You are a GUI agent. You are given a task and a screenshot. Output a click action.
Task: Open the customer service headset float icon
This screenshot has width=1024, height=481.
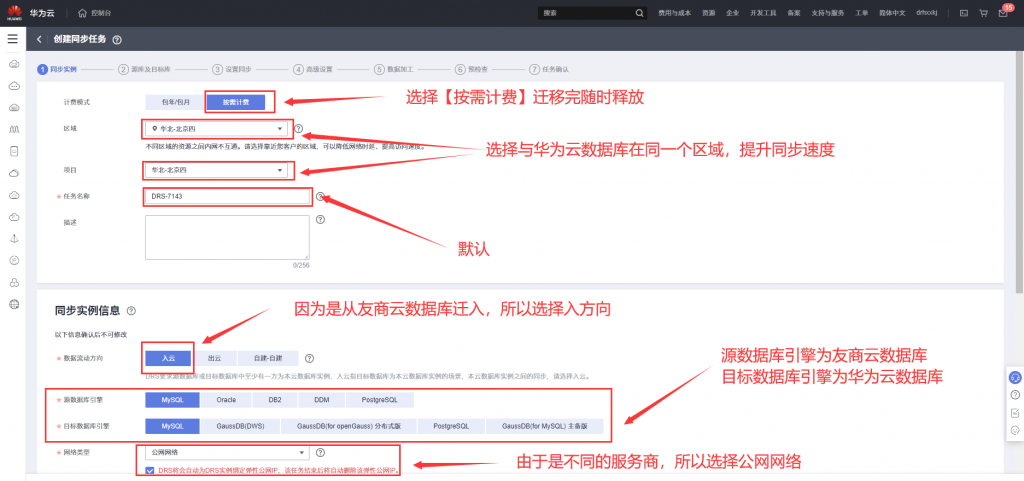pyautogui.click(x=1015, y=377)
